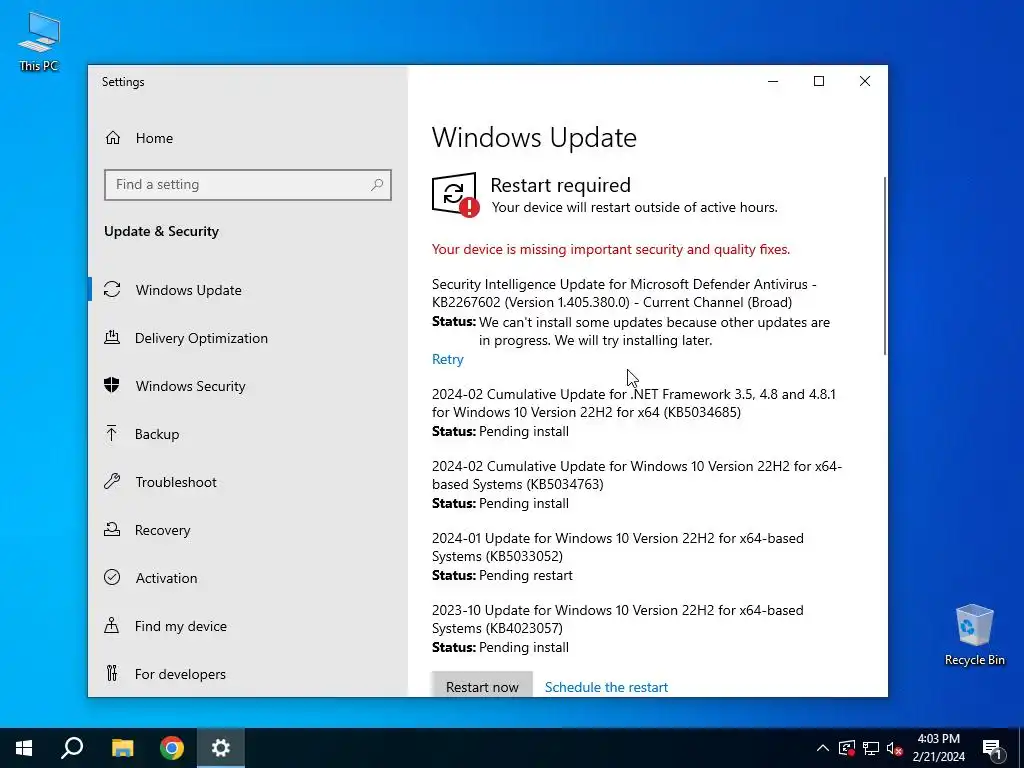The image size is (1024, 768).
Task: Click the Backup up-arrow icon
Action: coord(112,434)
